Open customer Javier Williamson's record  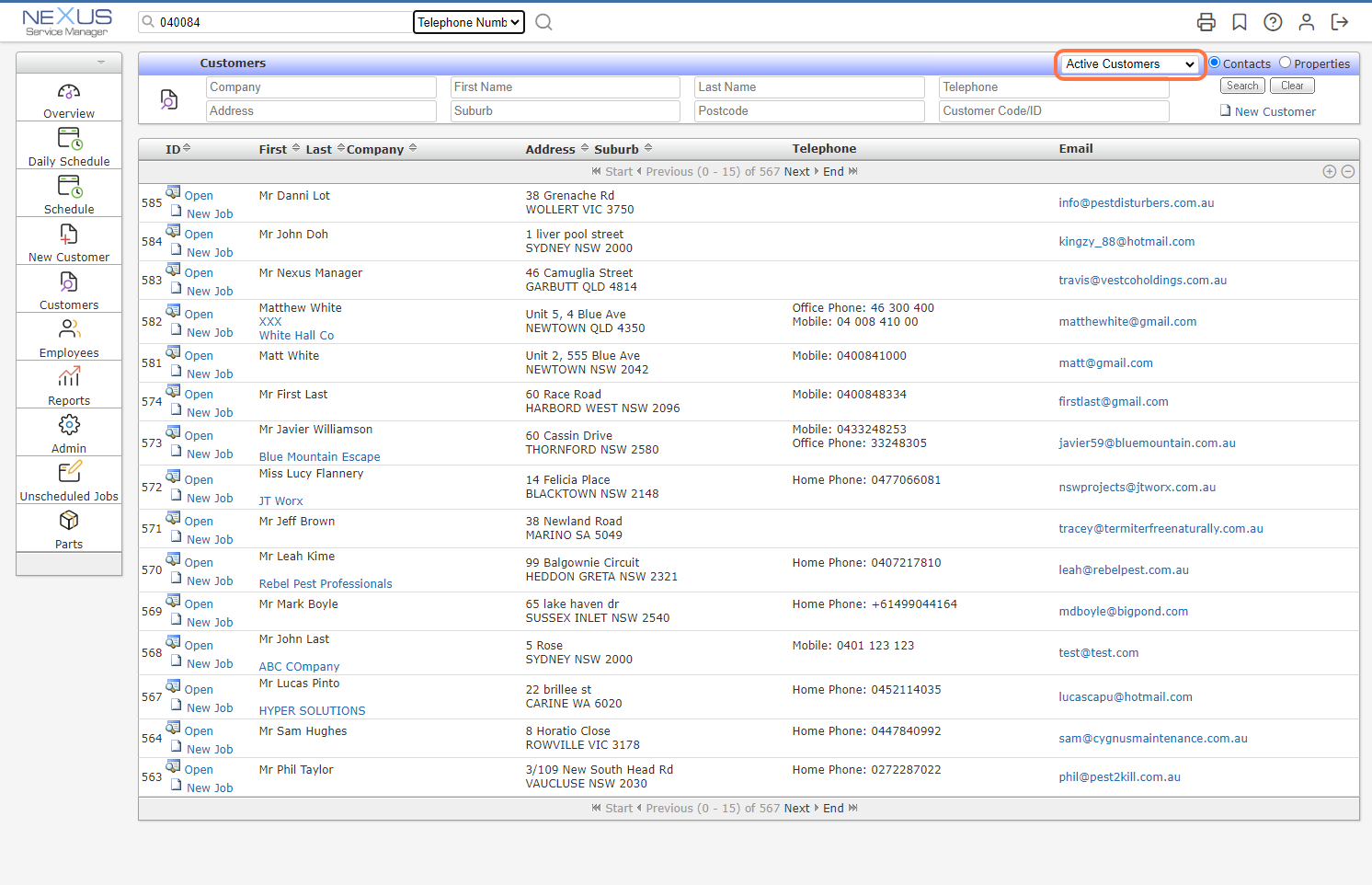(x=198, y=434)
